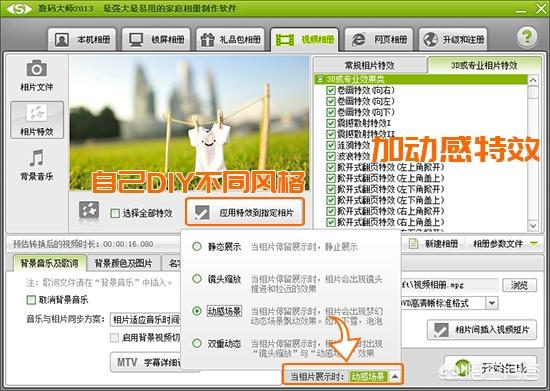Screen dimensions: 550x391
Task: Click effects list scroll up arrow
Action: pos(533,81)
